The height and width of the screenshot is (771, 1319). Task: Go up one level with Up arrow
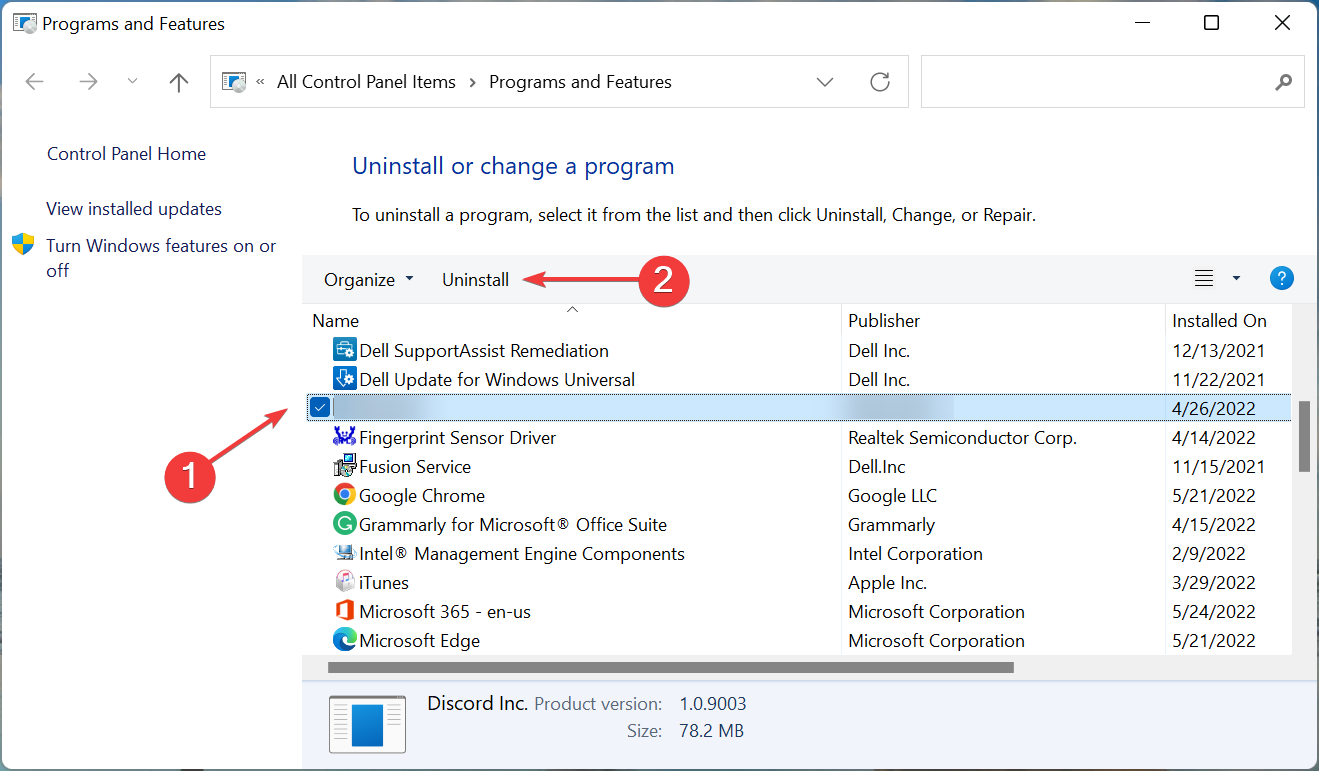(x=179, y=82)
